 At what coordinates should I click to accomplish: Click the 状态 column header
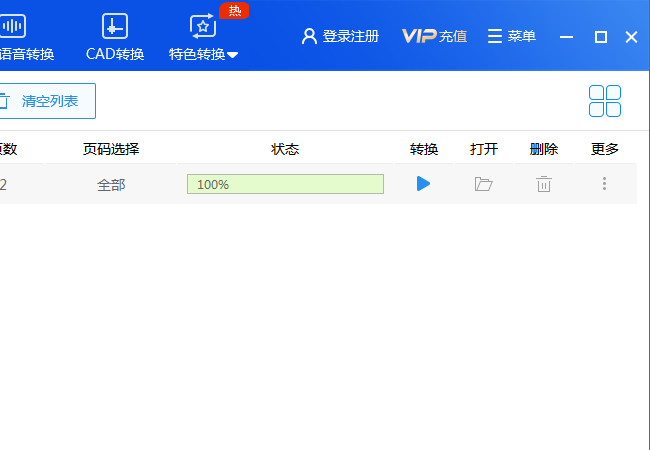(285, 149)
